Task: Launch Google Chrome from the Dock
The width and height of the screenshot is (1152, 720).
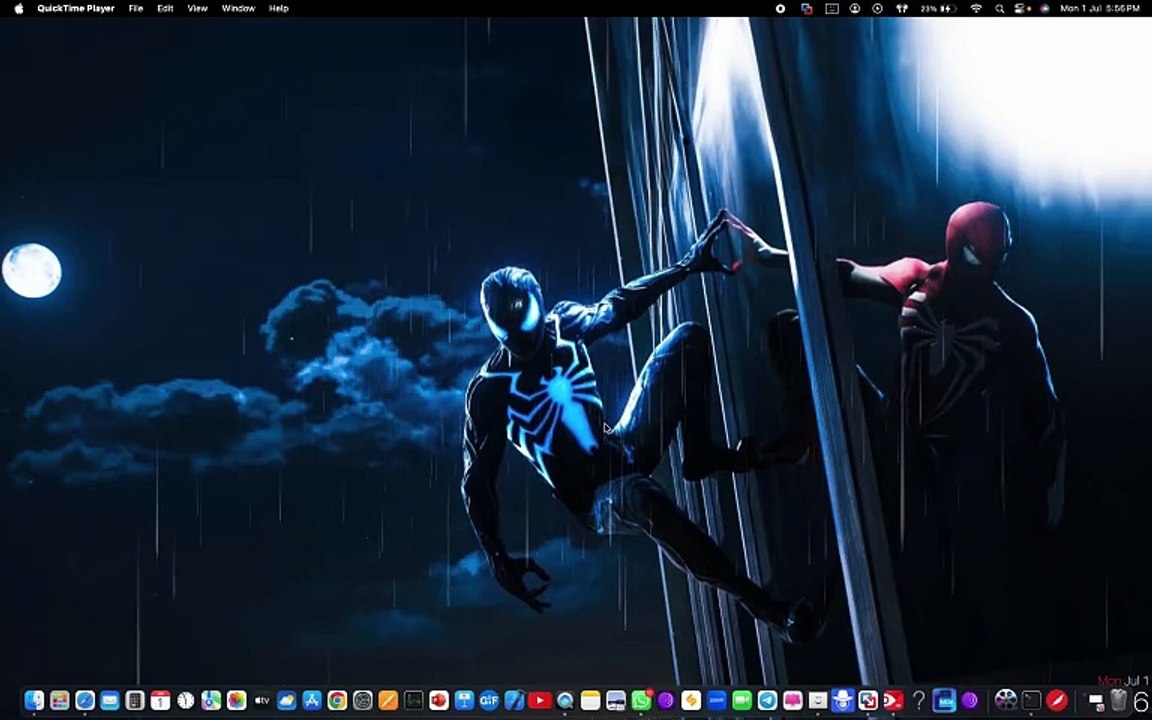Action: [x=337, y=700]
